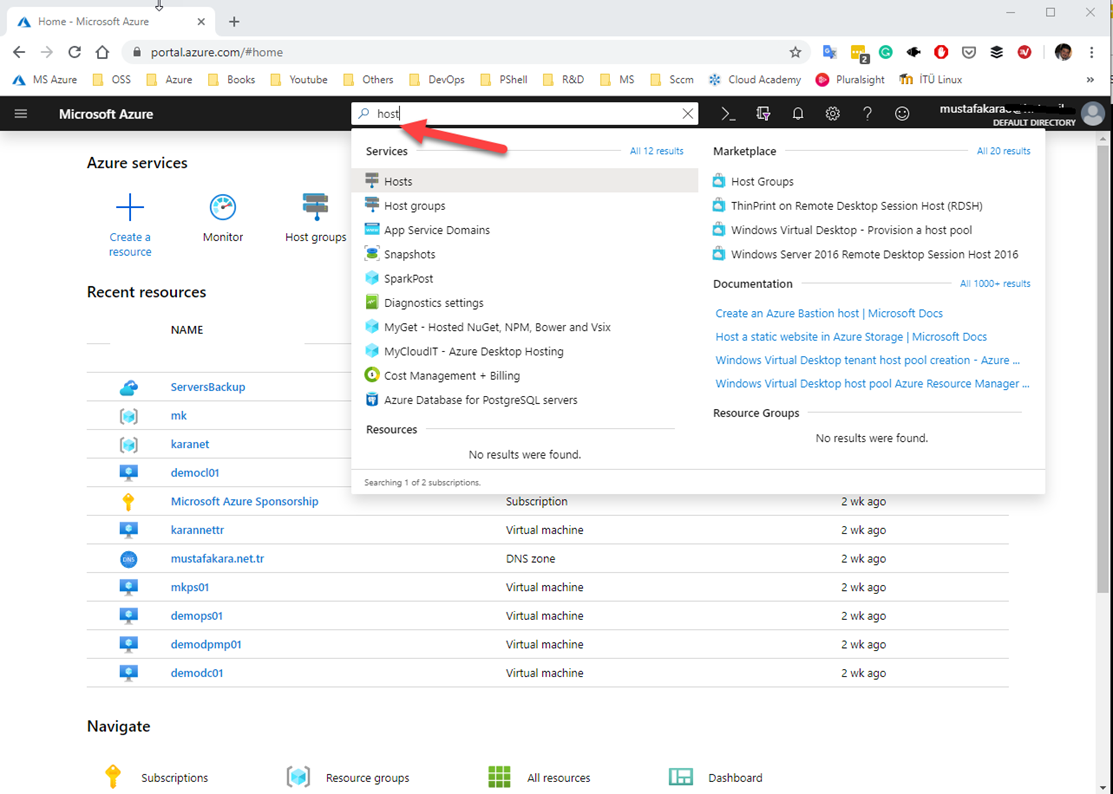The height and width of the screenshot is (794, 1113).
Task: Show more bookmarks with double chevron
Action: 1090,79
